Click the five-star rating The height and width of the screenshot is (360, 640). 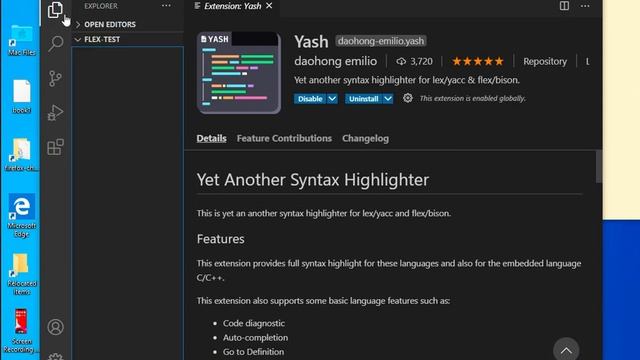(x=478, y=62)
